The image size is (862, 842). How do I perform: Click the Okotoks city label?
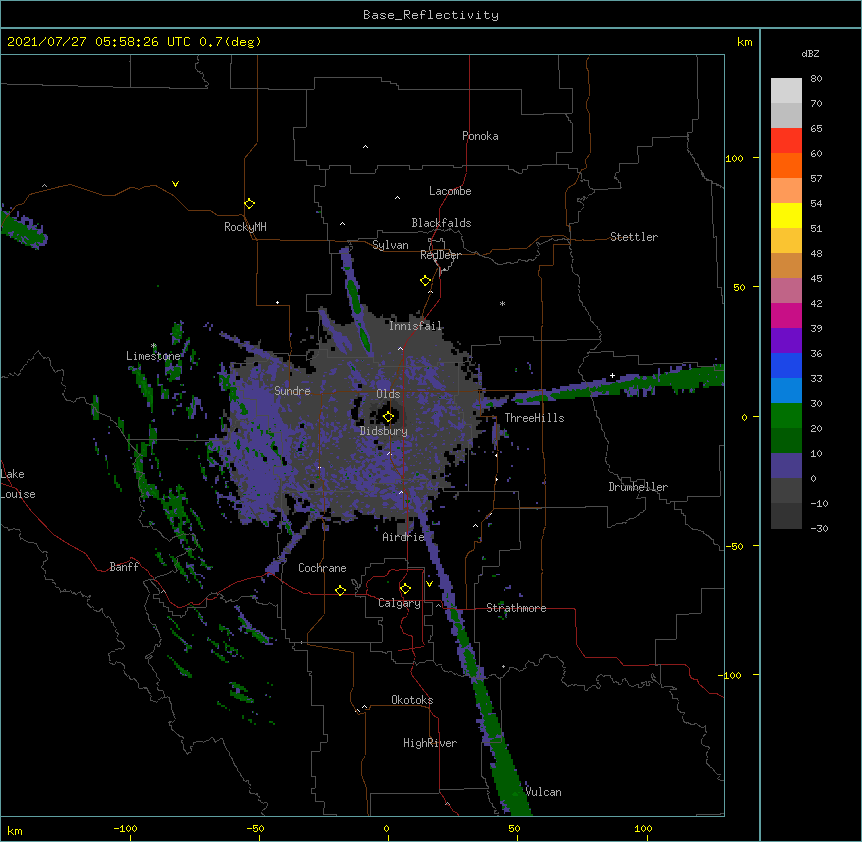(x=412, y=700)
